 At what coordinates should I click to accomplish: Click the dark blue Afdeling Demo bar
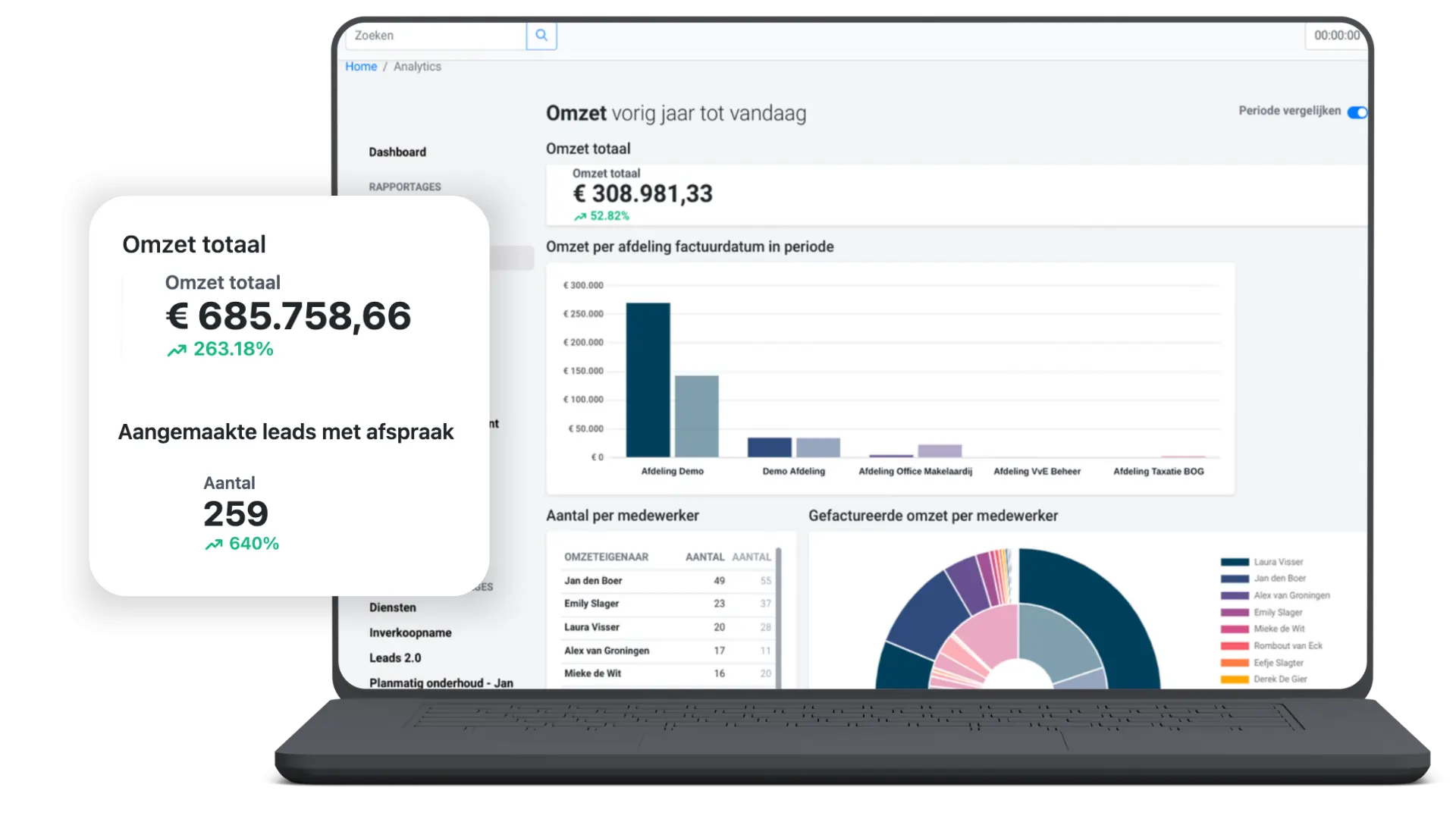648,379
